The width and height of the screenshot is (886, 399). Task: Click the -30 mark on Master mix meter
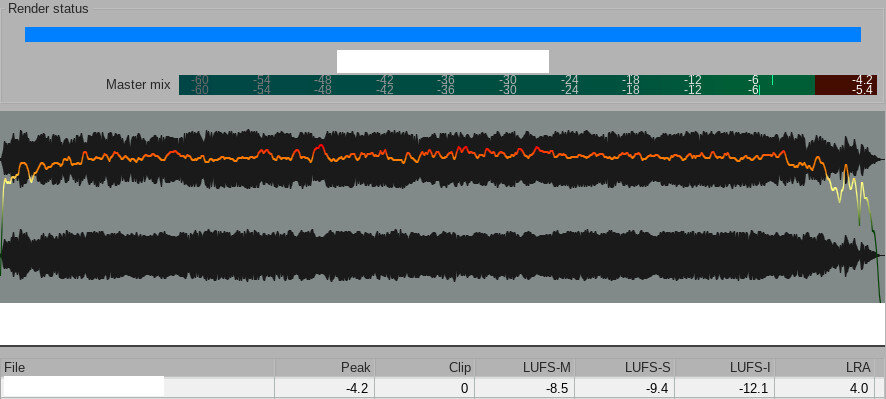pos(507,85)
